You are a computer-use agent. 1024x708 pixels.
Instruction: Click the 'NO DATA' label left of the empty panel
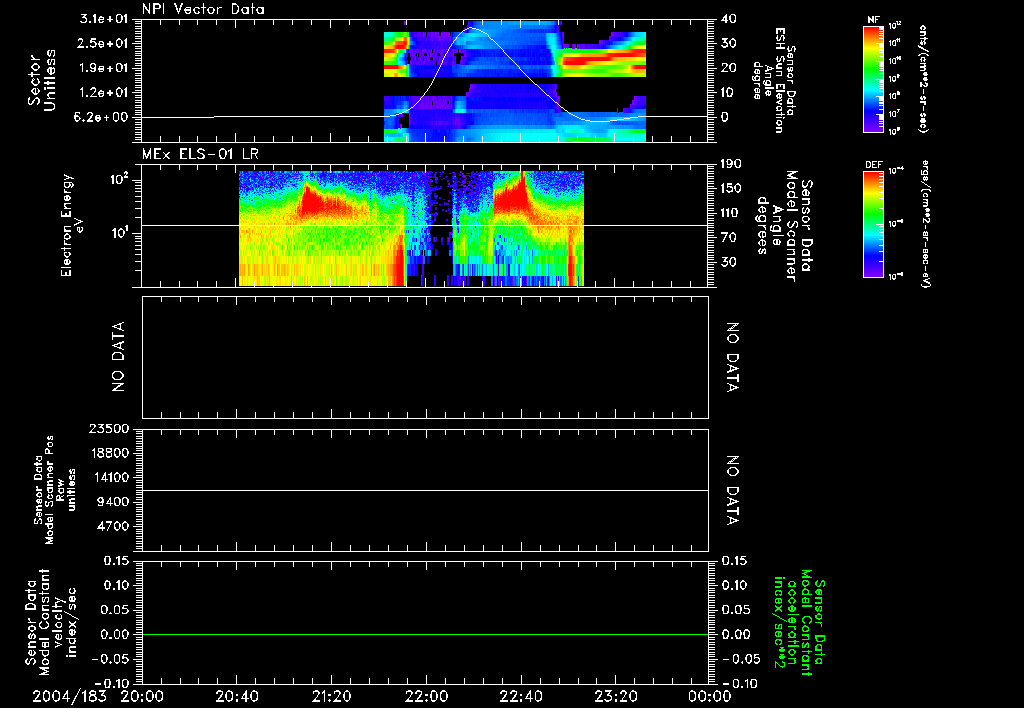coord(118,357)
